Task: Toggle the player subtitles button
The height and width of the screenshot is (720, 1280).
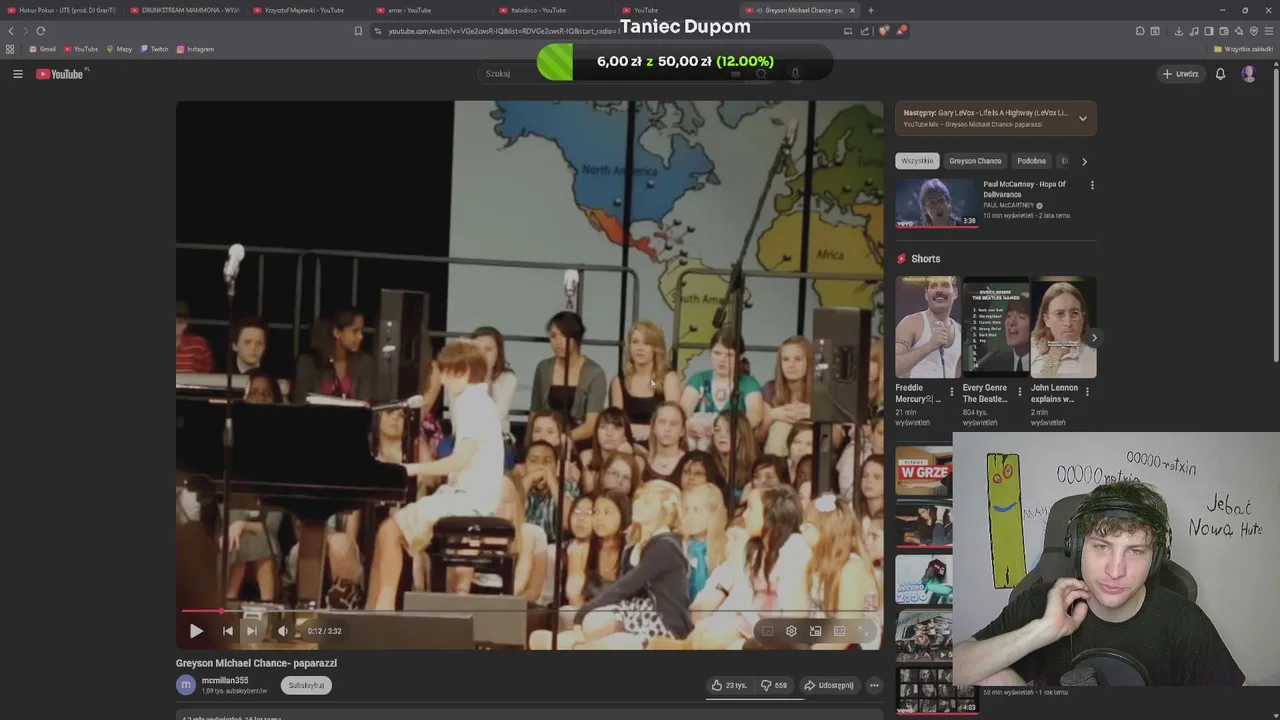Action: pyautogui.click(x=767, y=631)
